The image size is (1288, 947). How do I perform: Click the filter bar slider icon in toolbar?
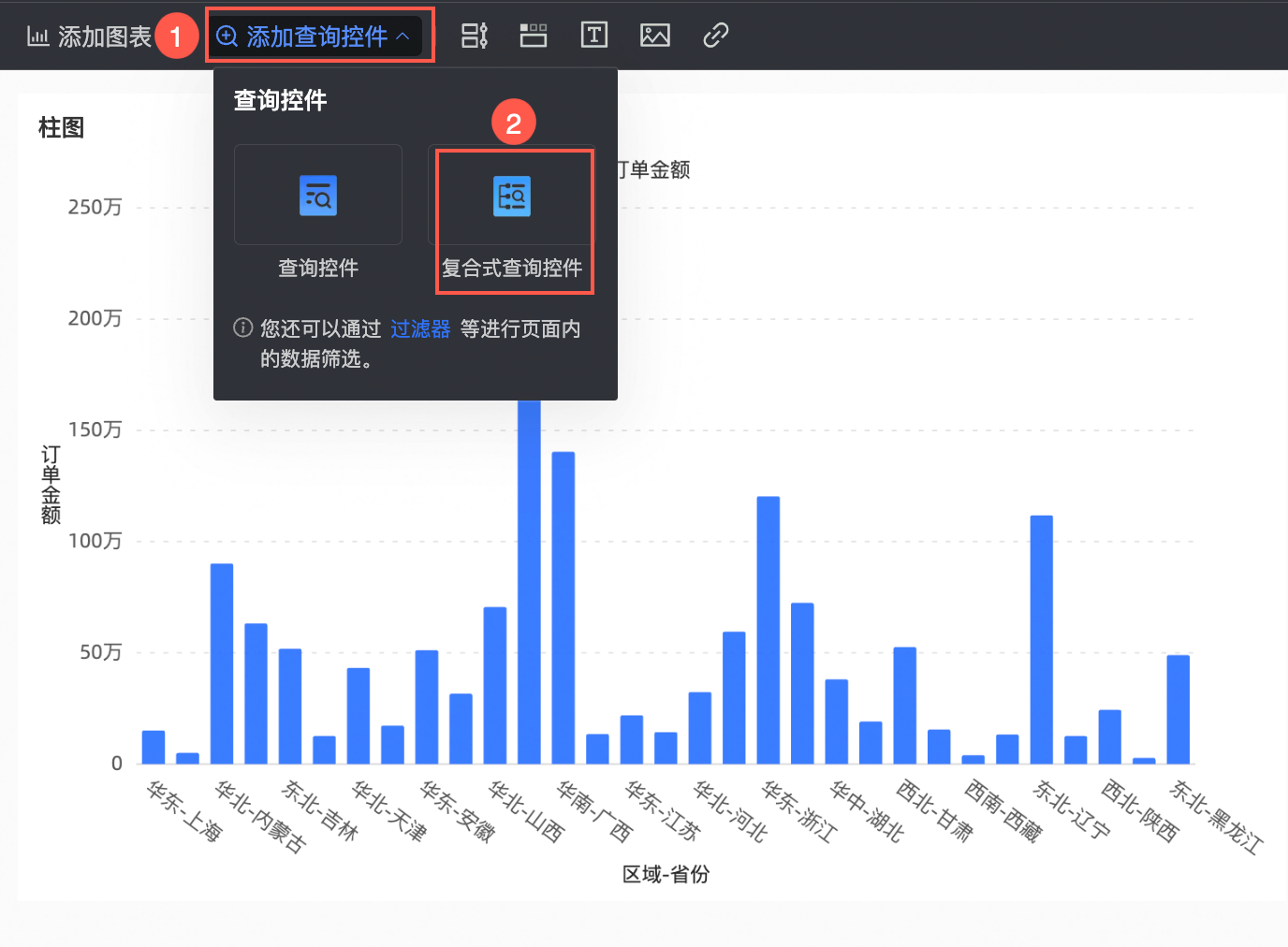(x=475, y=36)
